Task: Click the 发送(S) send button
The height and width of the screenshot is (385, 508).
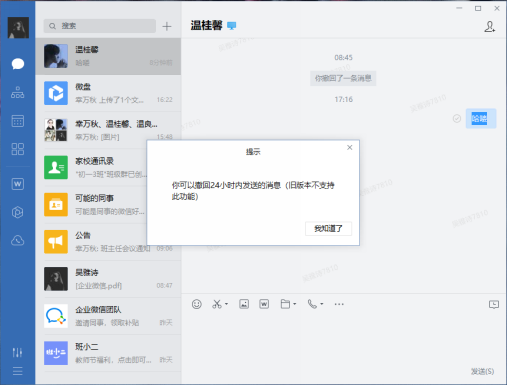Action: (x=482, y=371)
